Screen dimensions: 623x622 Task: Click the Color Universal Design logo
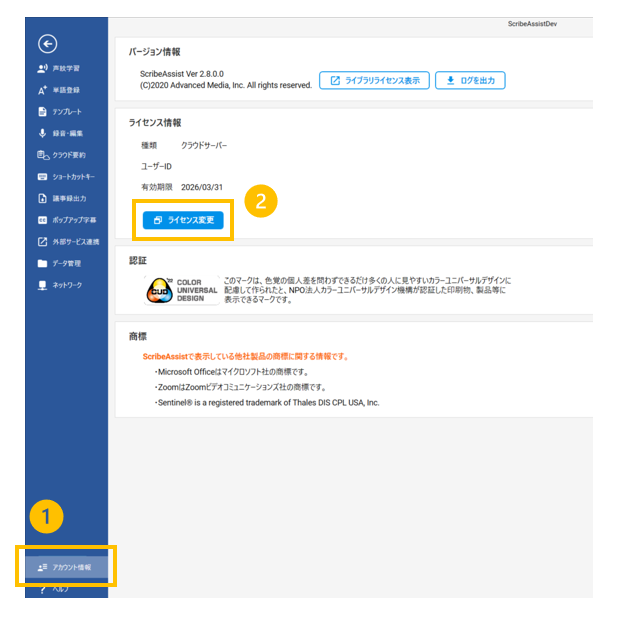coord(178,290)
